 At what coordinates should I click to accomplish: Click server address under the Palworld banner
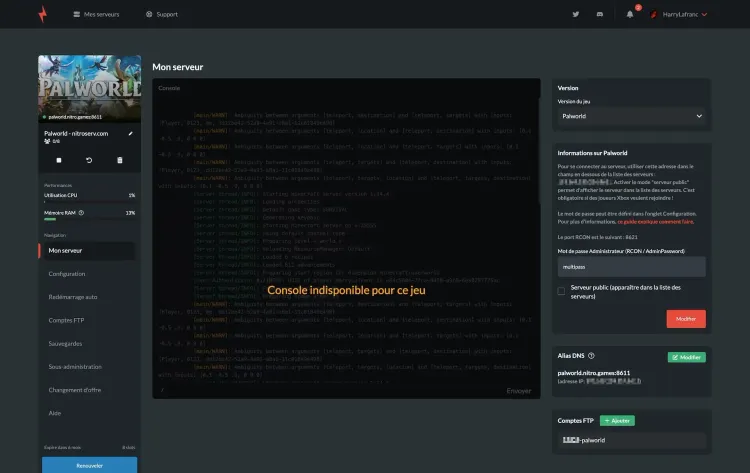coord(75,117)
